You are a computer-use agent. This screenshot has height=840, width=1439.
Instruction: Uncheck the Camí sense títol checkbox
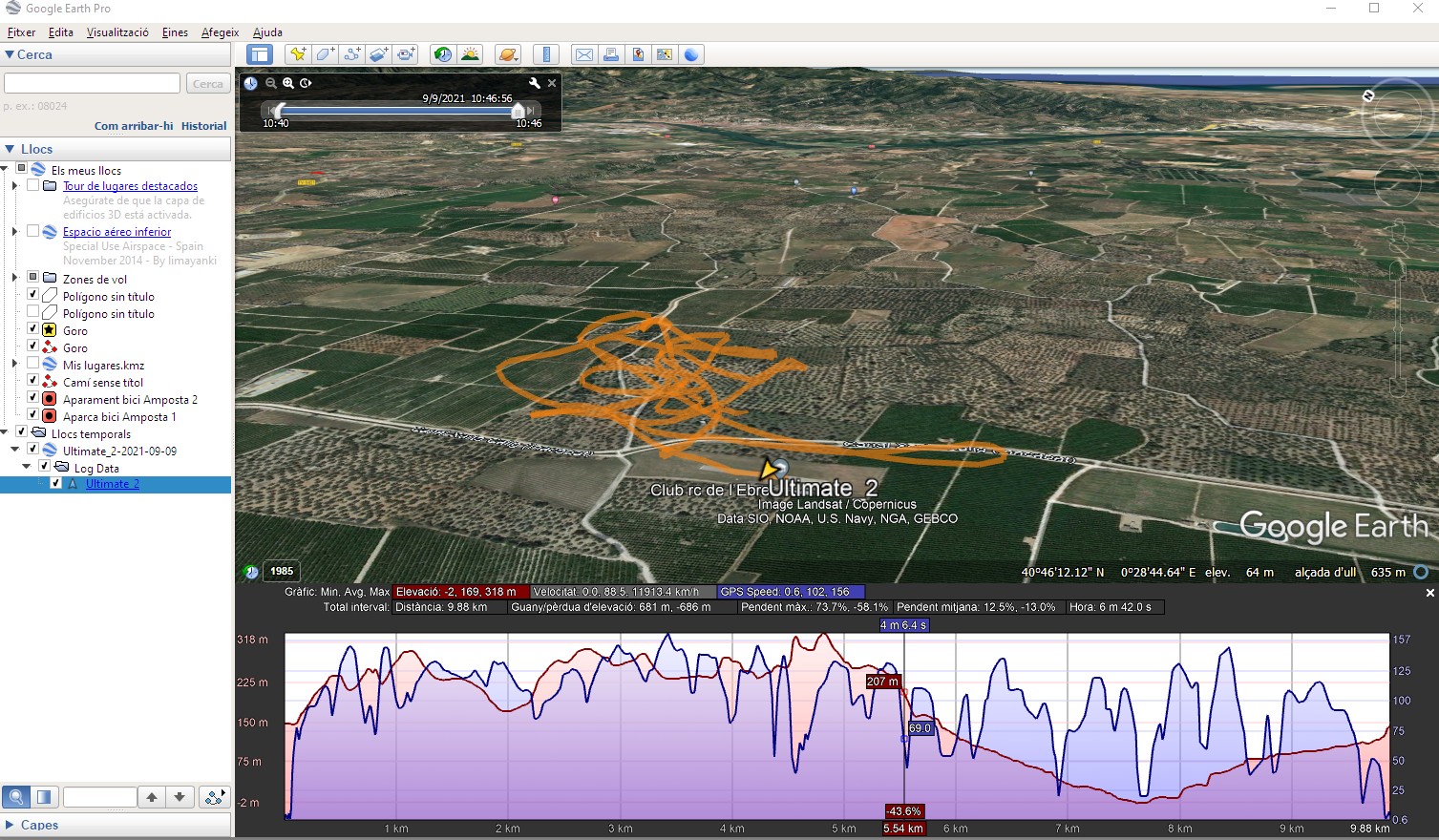tap(33, 381)
